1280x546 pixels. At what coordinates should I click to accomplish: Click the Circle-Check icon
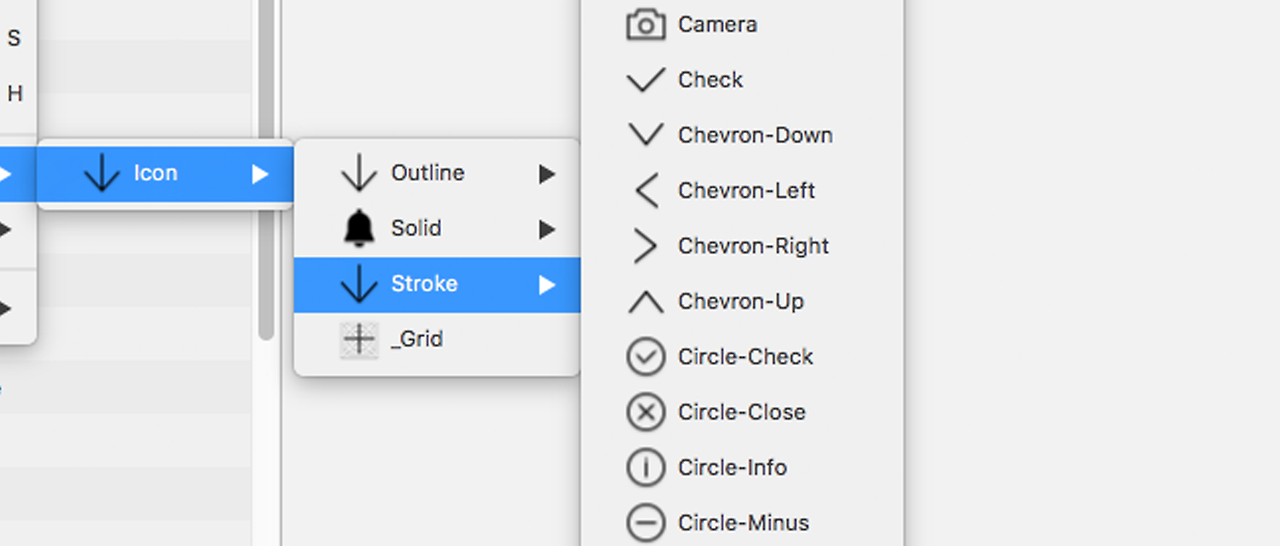point(646,357)
